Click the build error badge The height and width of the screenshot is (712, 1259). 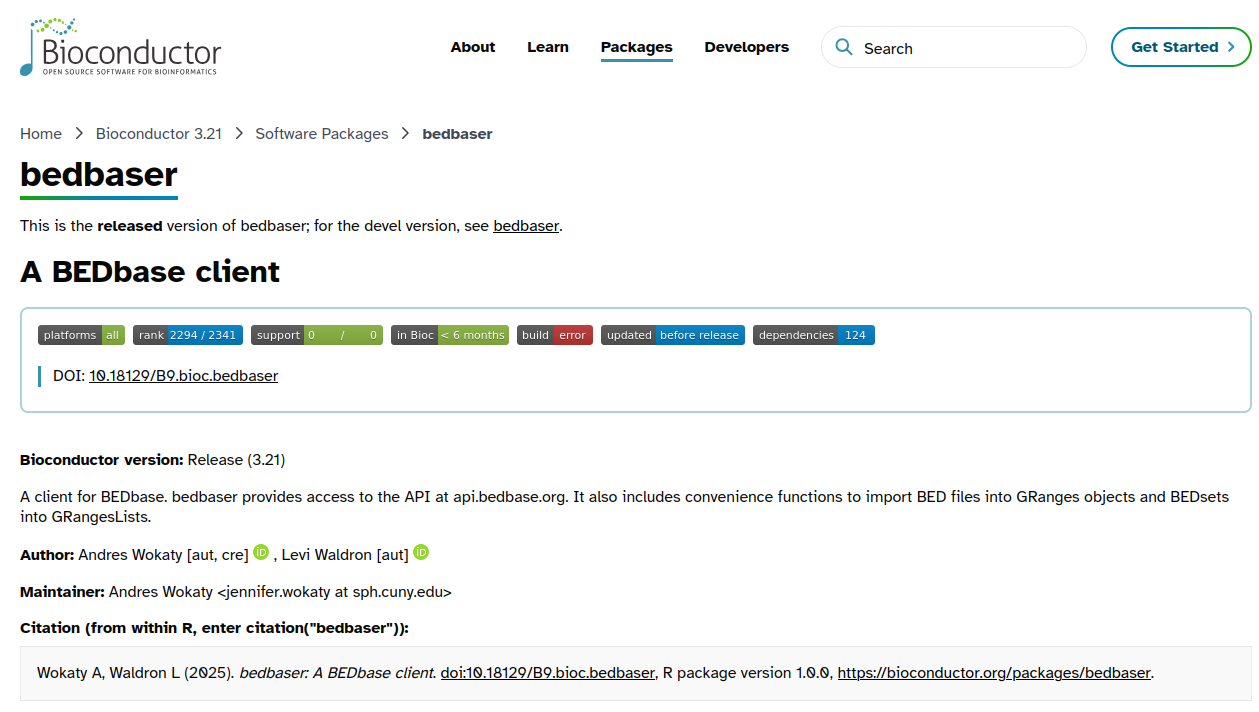click(x=555, y=335)
